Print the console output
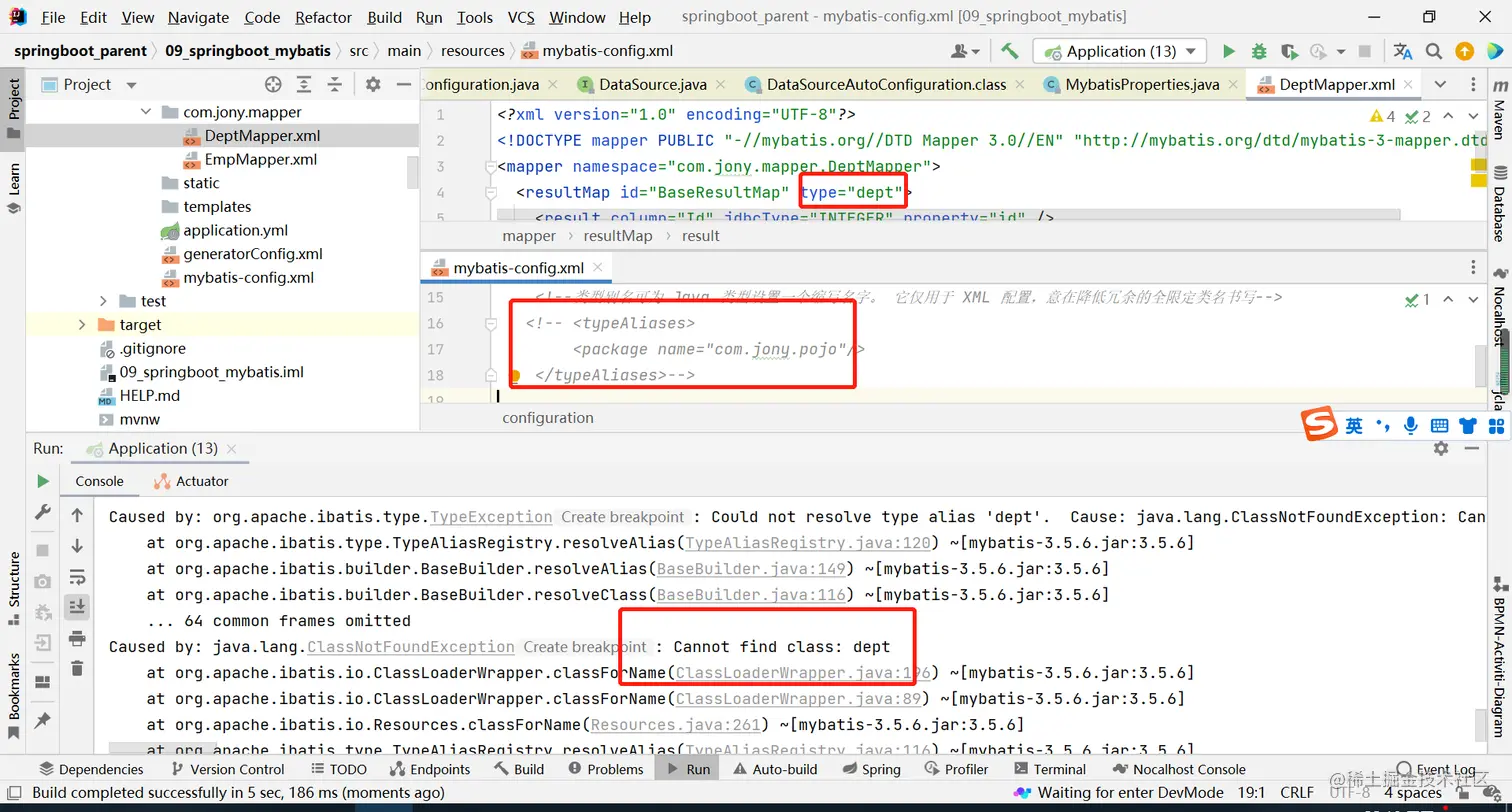 tap(77, 638)
